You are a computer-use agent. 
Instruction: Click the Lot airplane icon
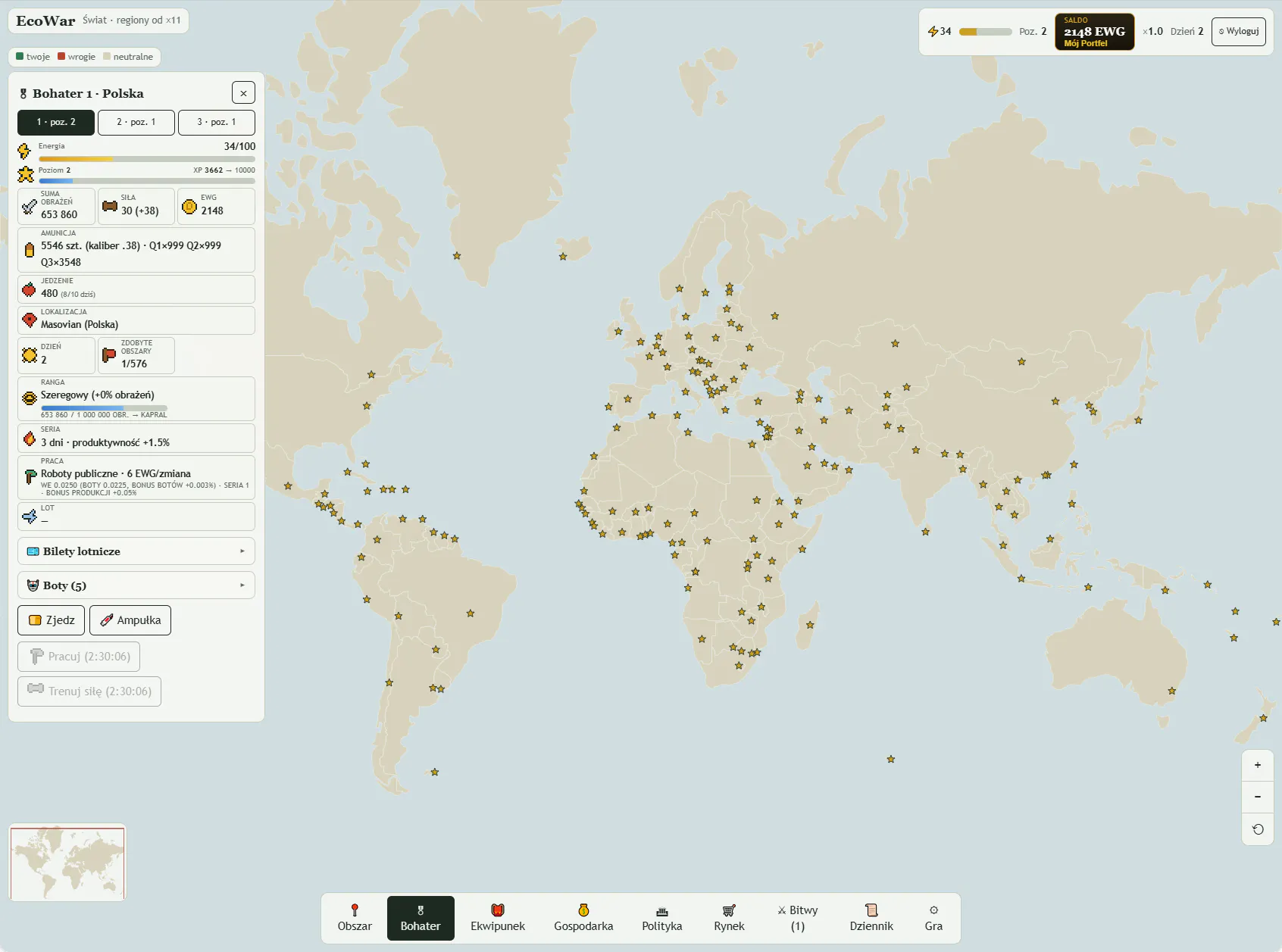pyautogui.click(x=30, y=517)
